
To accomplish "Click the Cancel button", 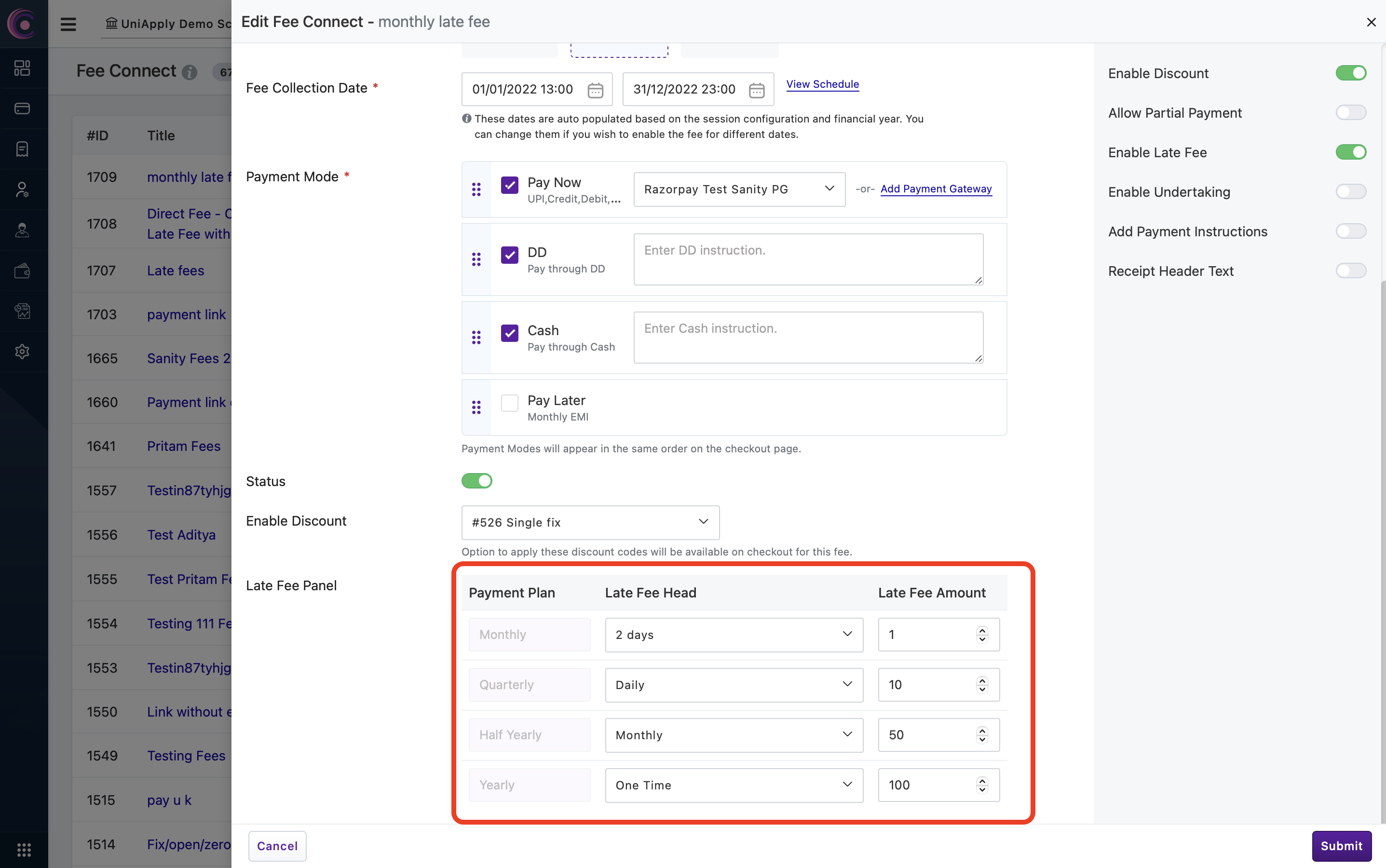I will 277,846.
